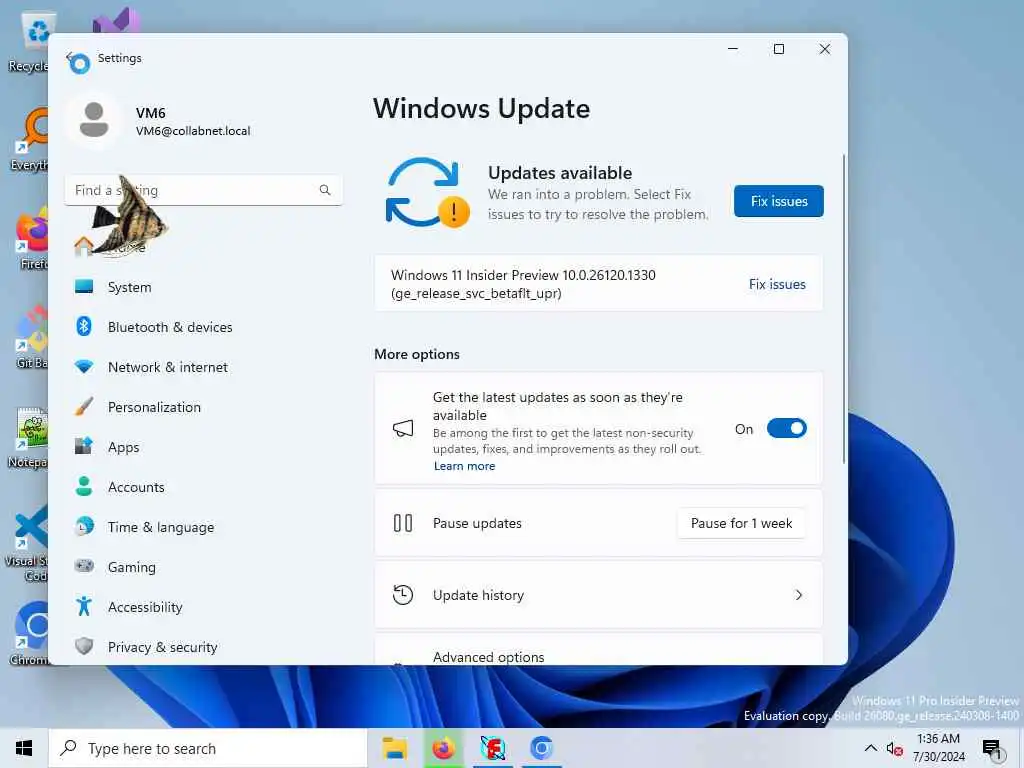The image size is (1024, 768).
Task: Expand Update history chevron arrow
Action: pos(799,595)
